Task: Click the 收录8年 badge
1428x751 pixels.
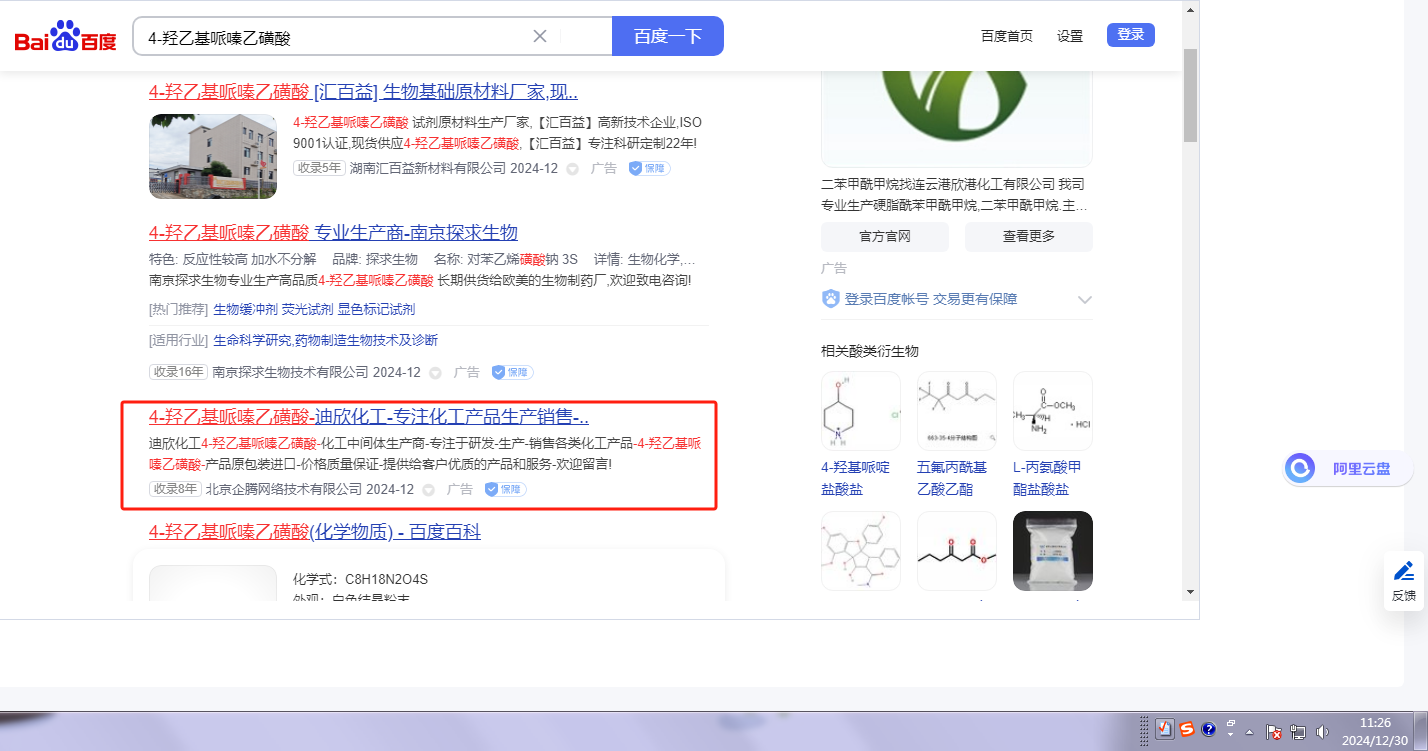Action: 175,489
